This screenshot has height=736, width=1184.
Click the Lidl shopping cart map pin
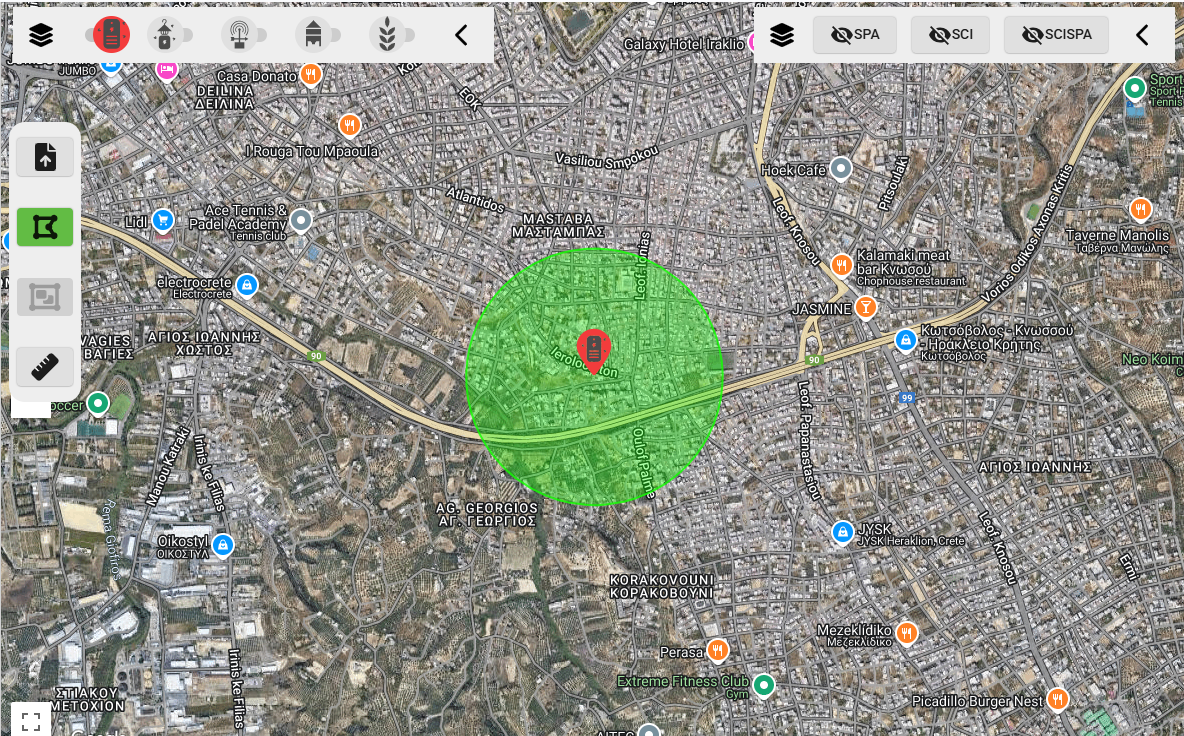pos(163,220)
